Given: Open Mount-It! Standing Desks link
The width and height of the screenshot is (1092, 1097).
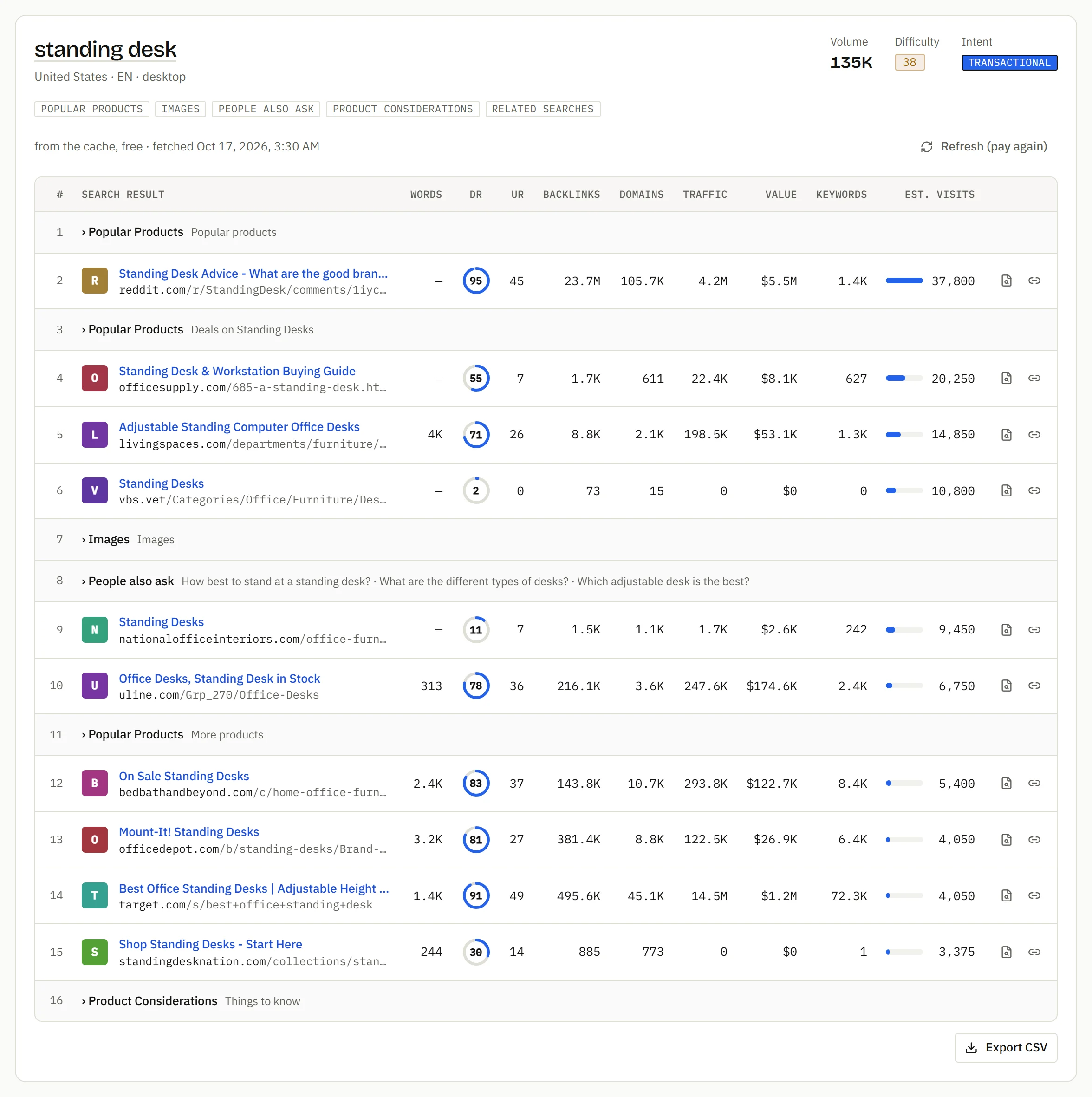Looking at the screenshot, I should [189, 832].
